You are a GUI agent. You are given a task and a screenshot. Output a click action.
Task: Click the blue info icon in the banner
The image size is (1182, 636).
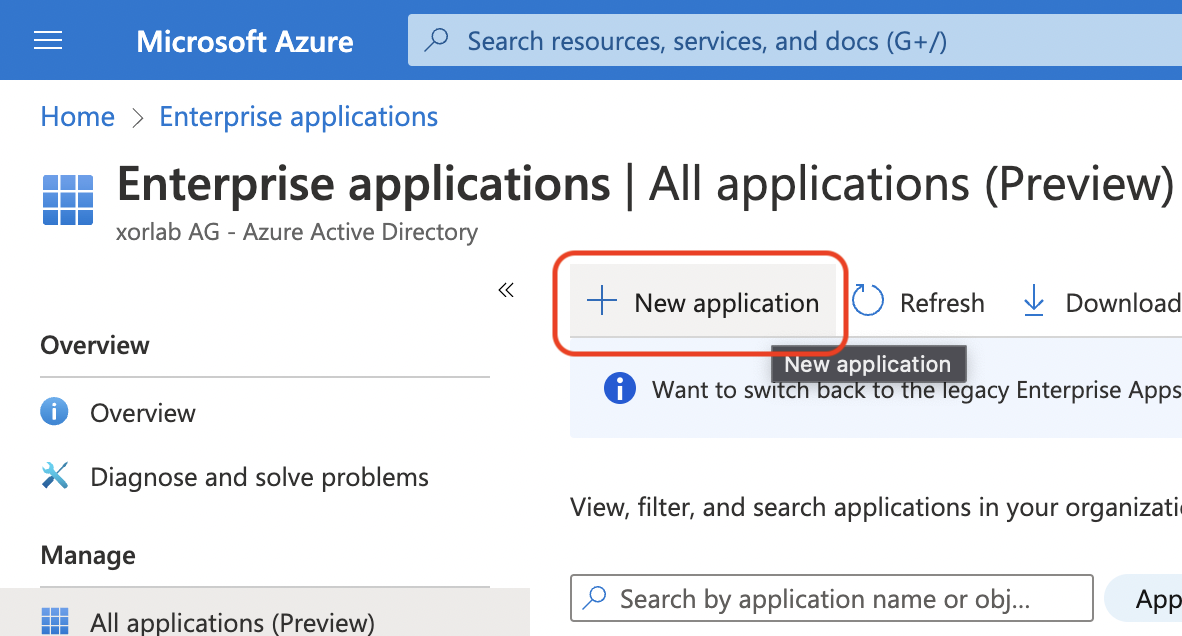(620, 389)
